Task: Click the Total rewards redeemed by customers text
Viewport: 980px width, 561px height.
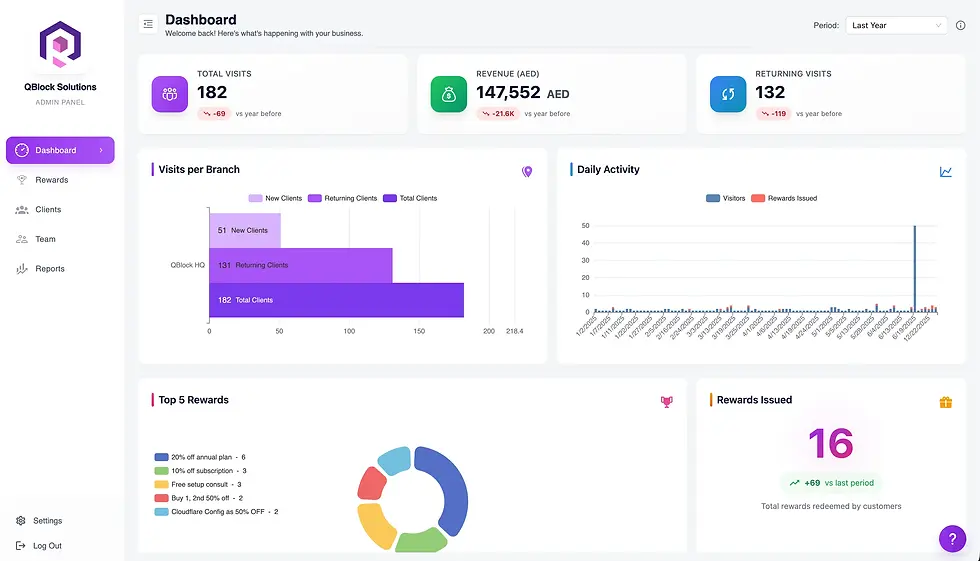Action: click(831, 506)
